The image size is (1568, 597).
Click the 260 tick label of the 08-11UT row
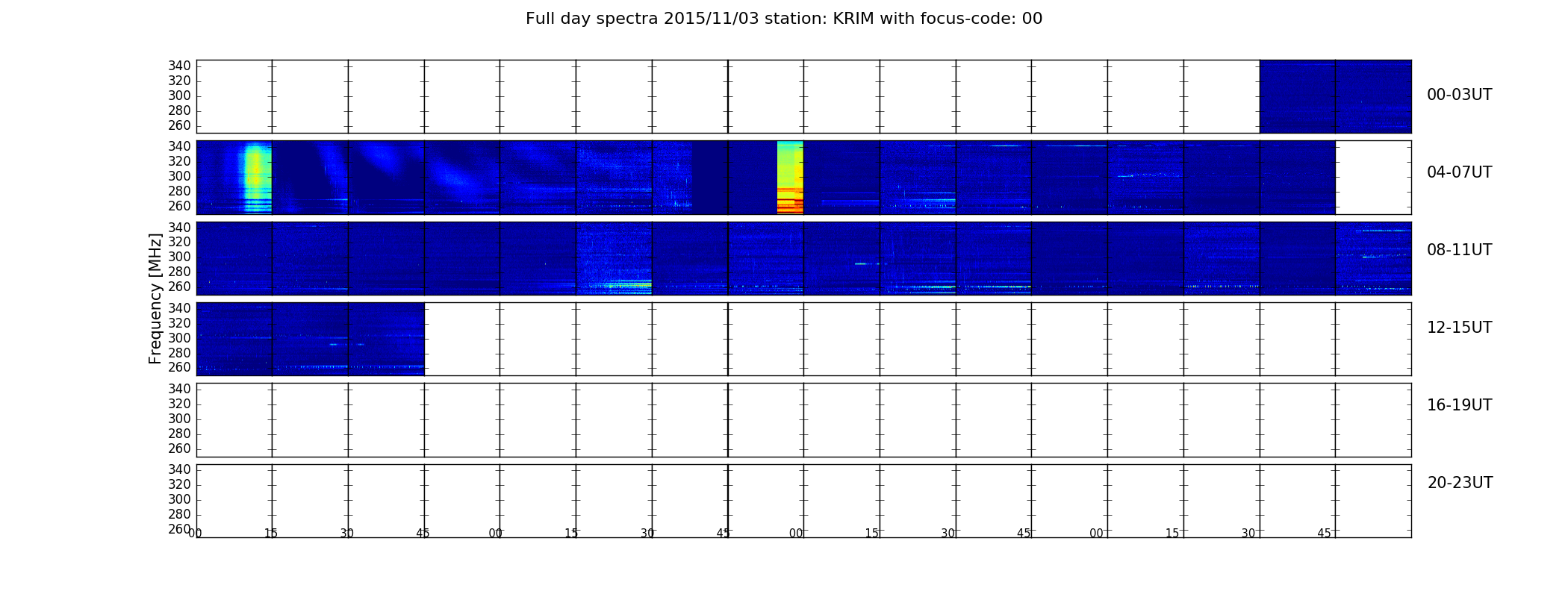point(179,287)
